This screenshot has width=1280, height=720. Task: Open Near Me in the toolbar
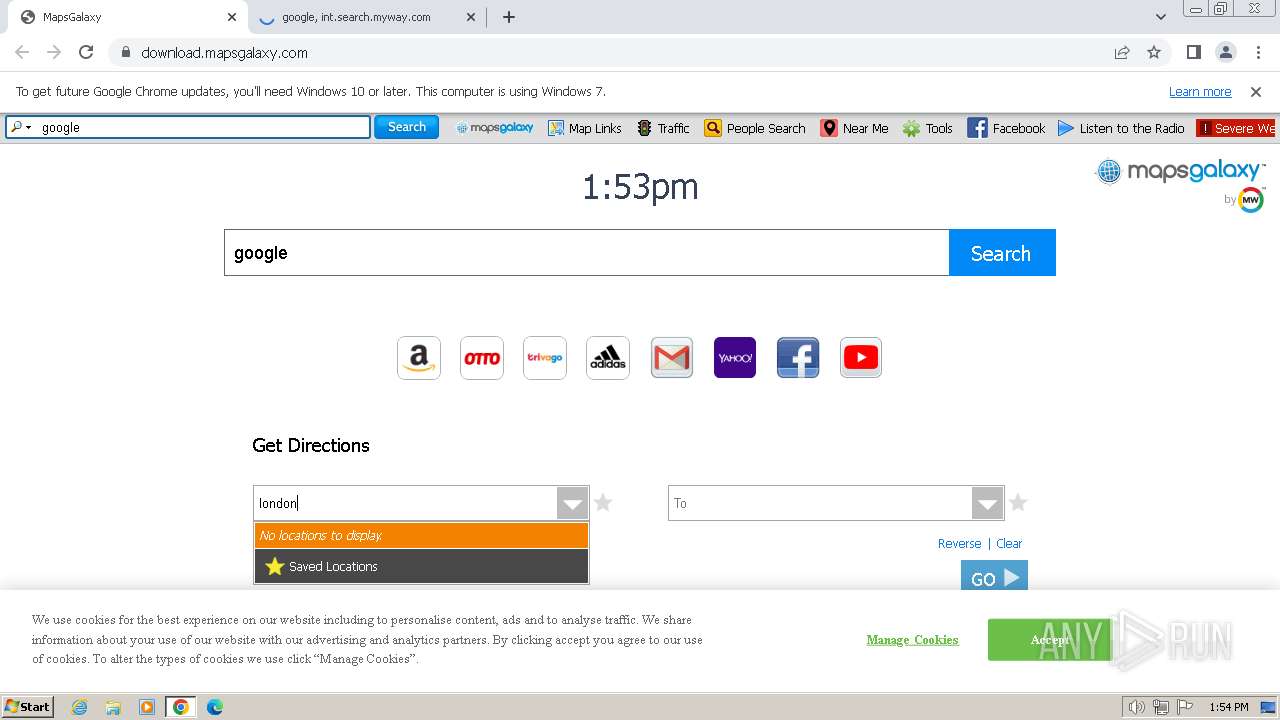tap(855, 128)
